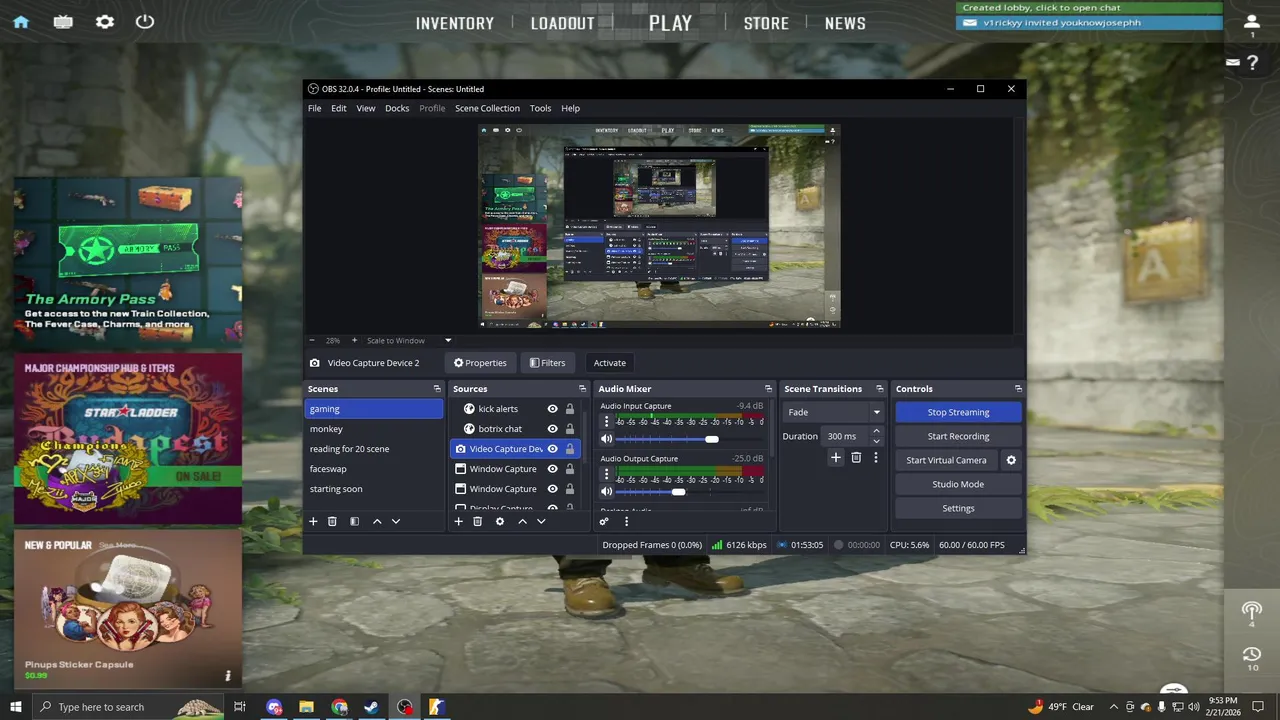Screen dimensions: 1280x720
Task: Open scene filters icon in Scenes toolbar
Action: [354, 521]
